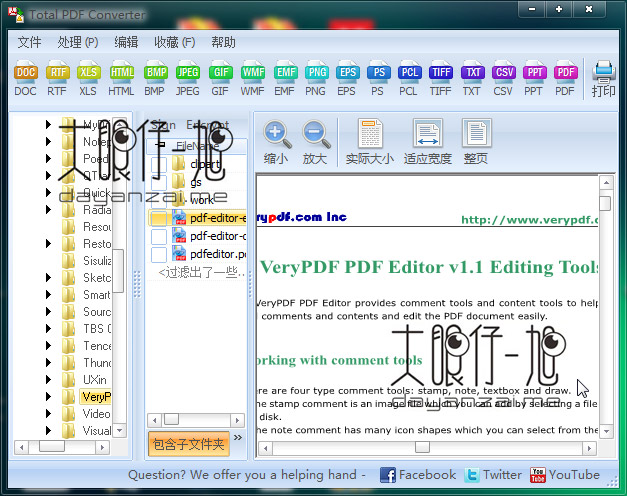Open the Facebook link
This screenshot has height=496, width=627.
[417, 475]
